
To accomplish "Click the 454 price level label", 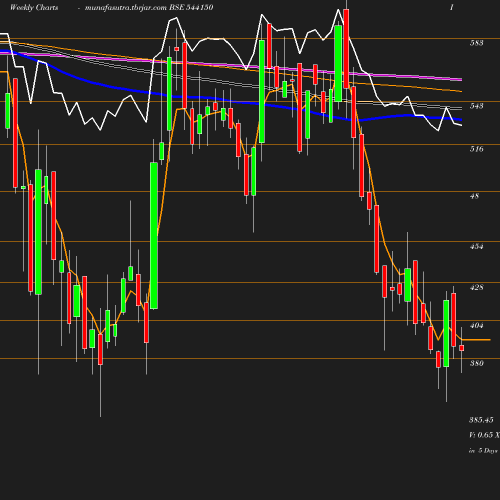I will tap(476, 246).
